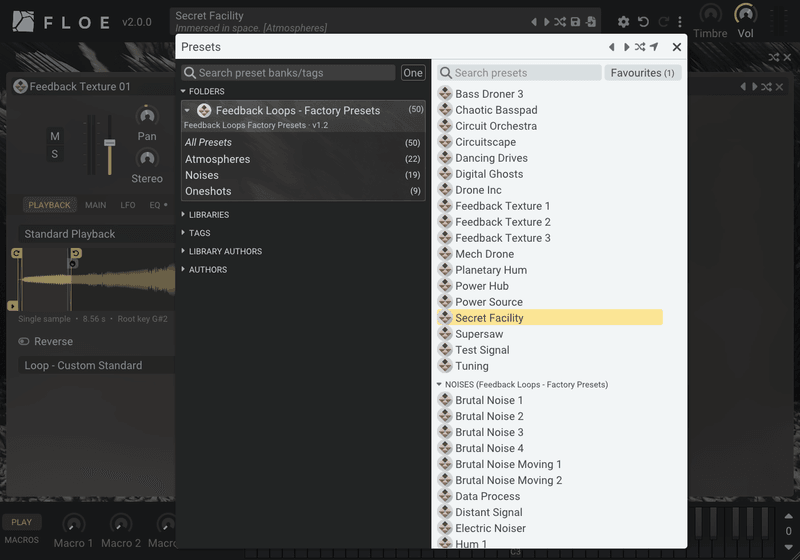
Task: Select the Noises folder
Action: [x=303, y=175]
